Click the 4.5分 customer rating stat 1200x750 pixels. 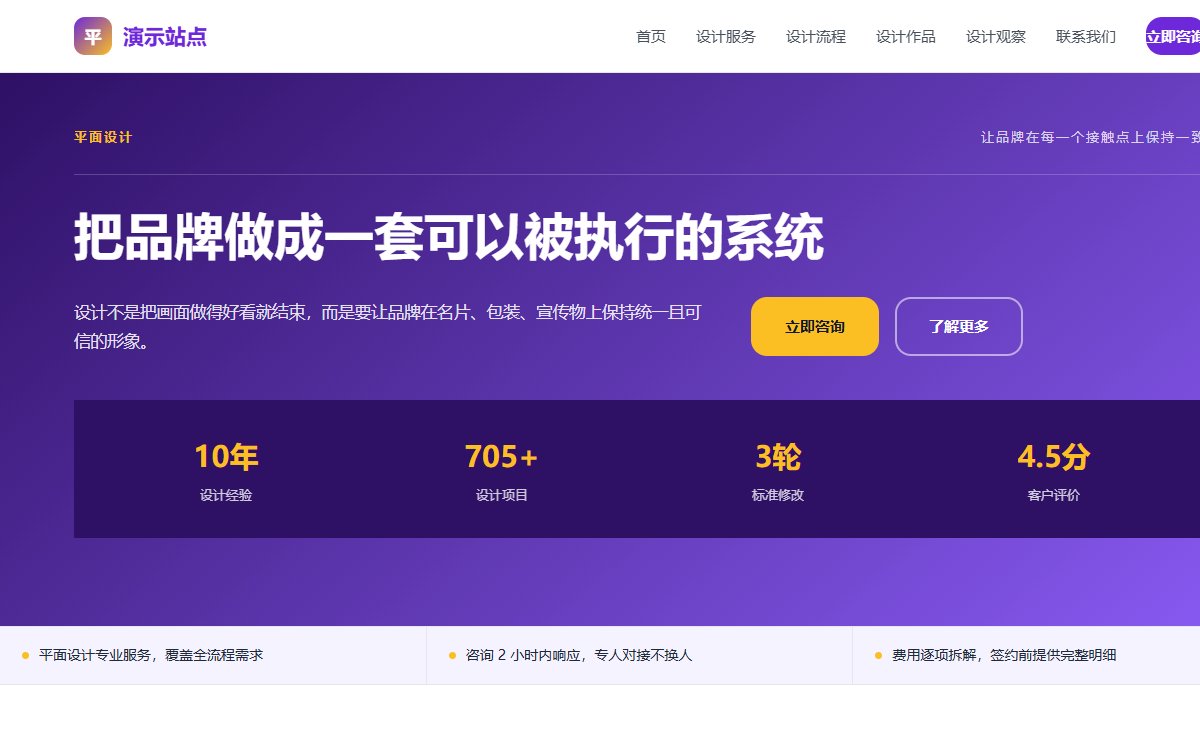(x=1054, y=456)
